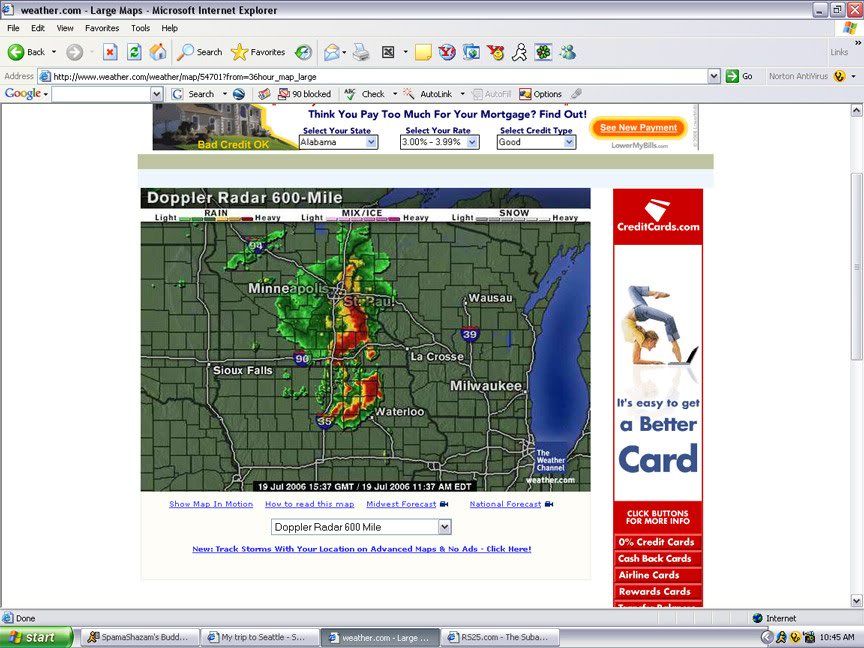This screenshot has width=864, height=648.
Task: Print page with printer icon
Action: (x=361, y=52)
